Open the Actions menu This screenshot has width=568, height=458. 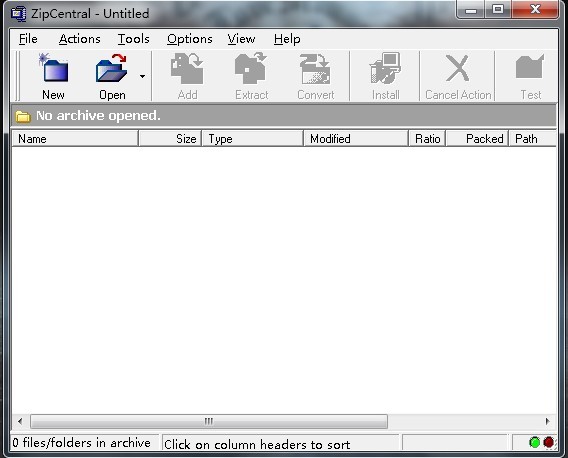(x=80, y=39)
